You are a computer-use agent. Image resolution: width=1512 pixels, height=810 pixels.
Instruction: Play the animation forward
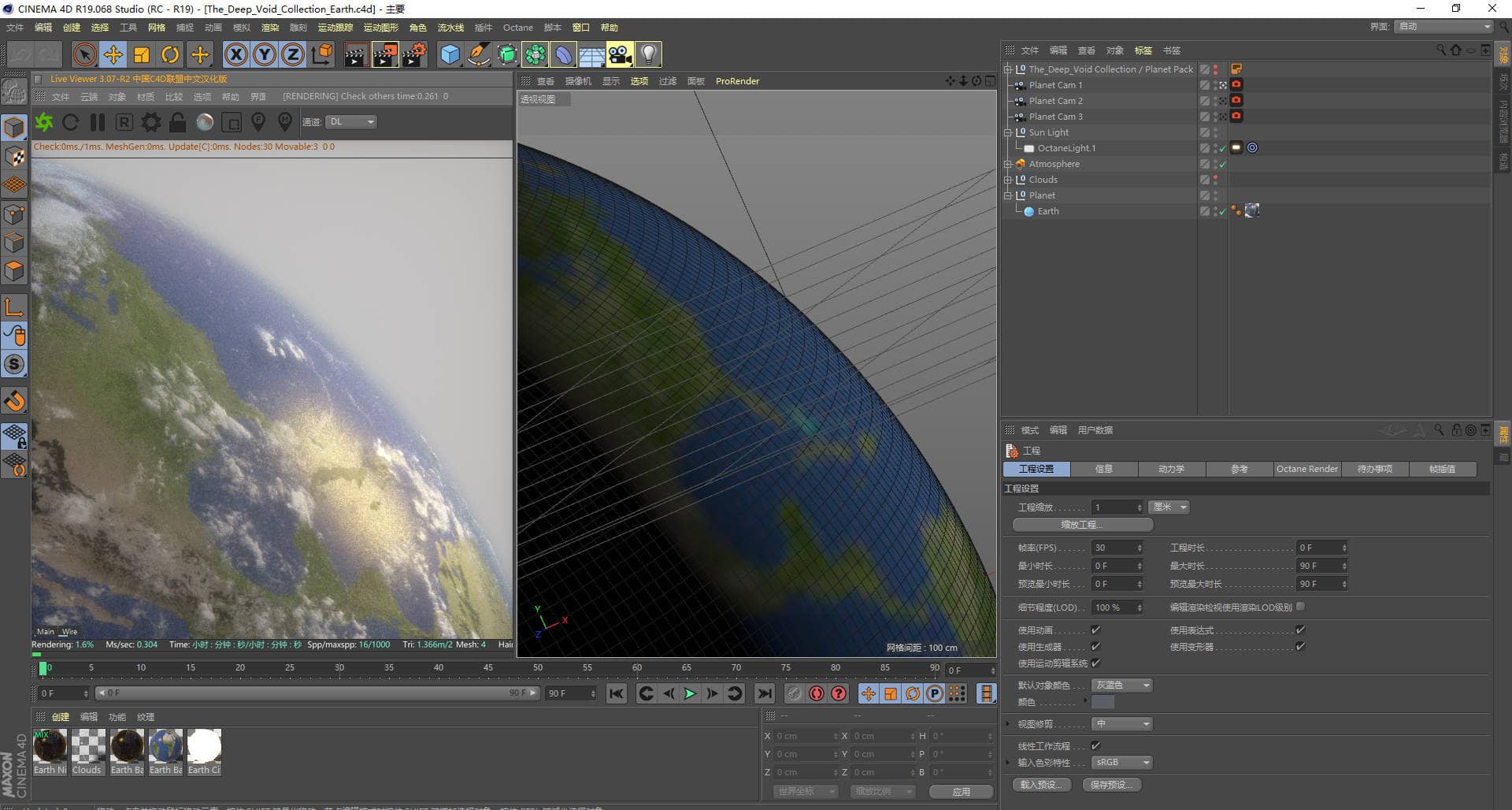[x=690, y=693]
